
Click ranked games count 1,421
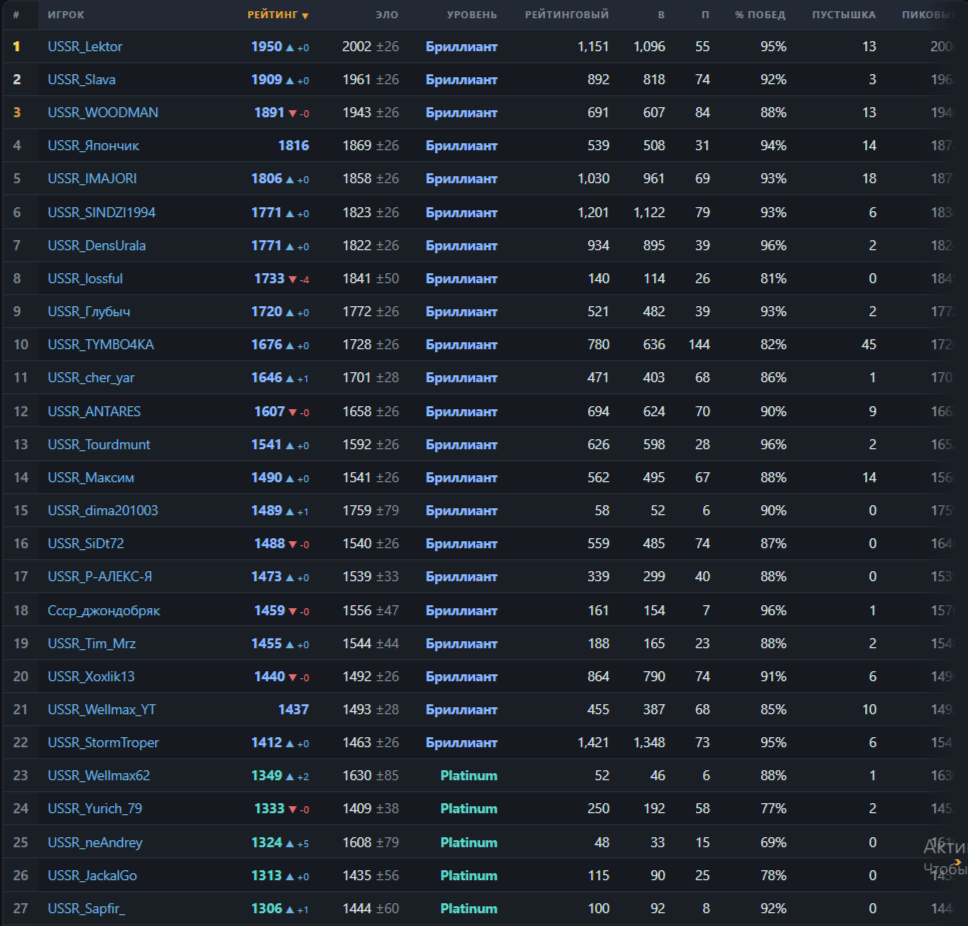[593, 743]
